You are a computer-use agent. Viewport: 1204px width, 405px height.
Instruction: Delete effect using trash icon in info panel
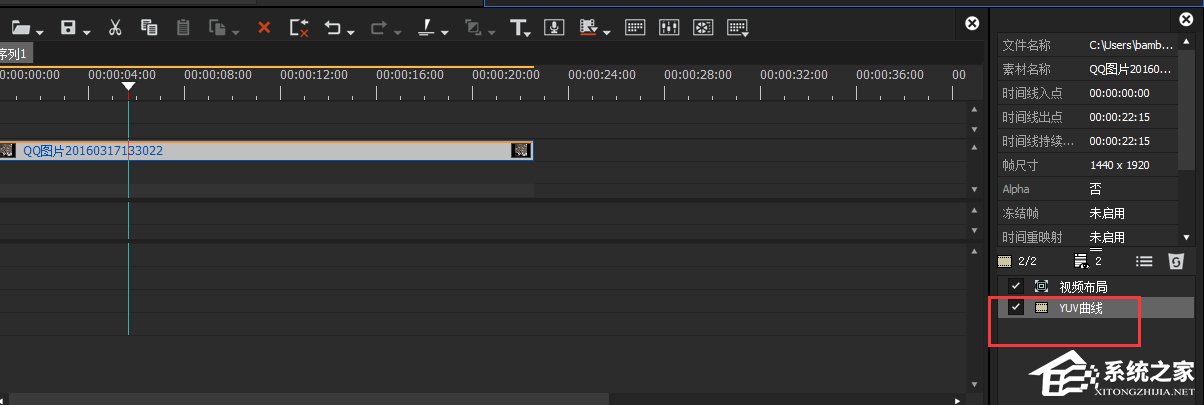pyautogui.click(x=1176, y=261)
